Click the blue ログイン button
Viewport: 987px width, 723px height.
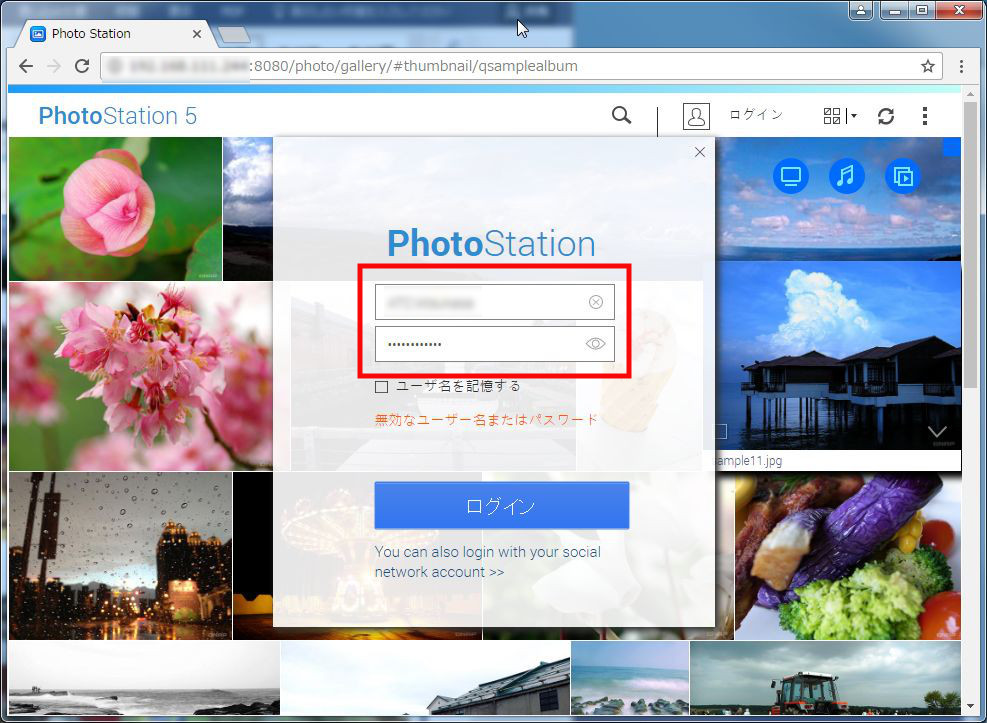click(502, 505)
